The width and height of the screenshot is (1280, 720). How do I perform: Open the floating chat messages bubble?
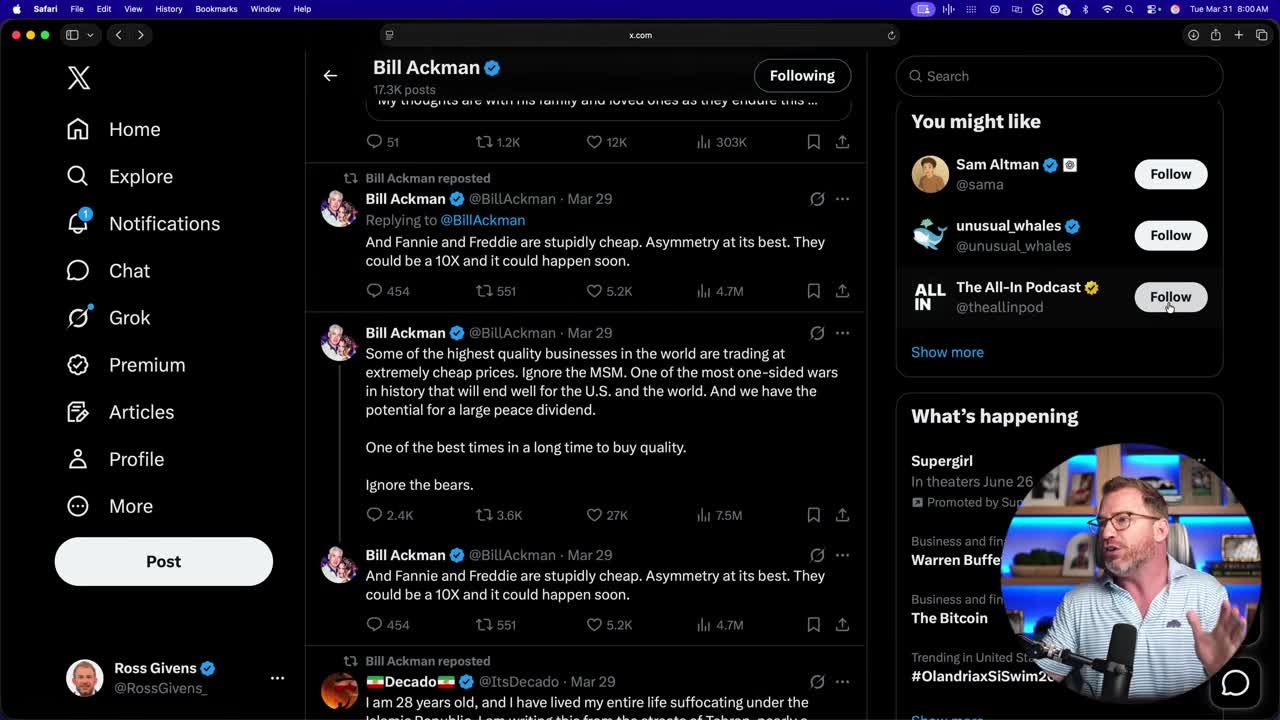[1235, 683]
